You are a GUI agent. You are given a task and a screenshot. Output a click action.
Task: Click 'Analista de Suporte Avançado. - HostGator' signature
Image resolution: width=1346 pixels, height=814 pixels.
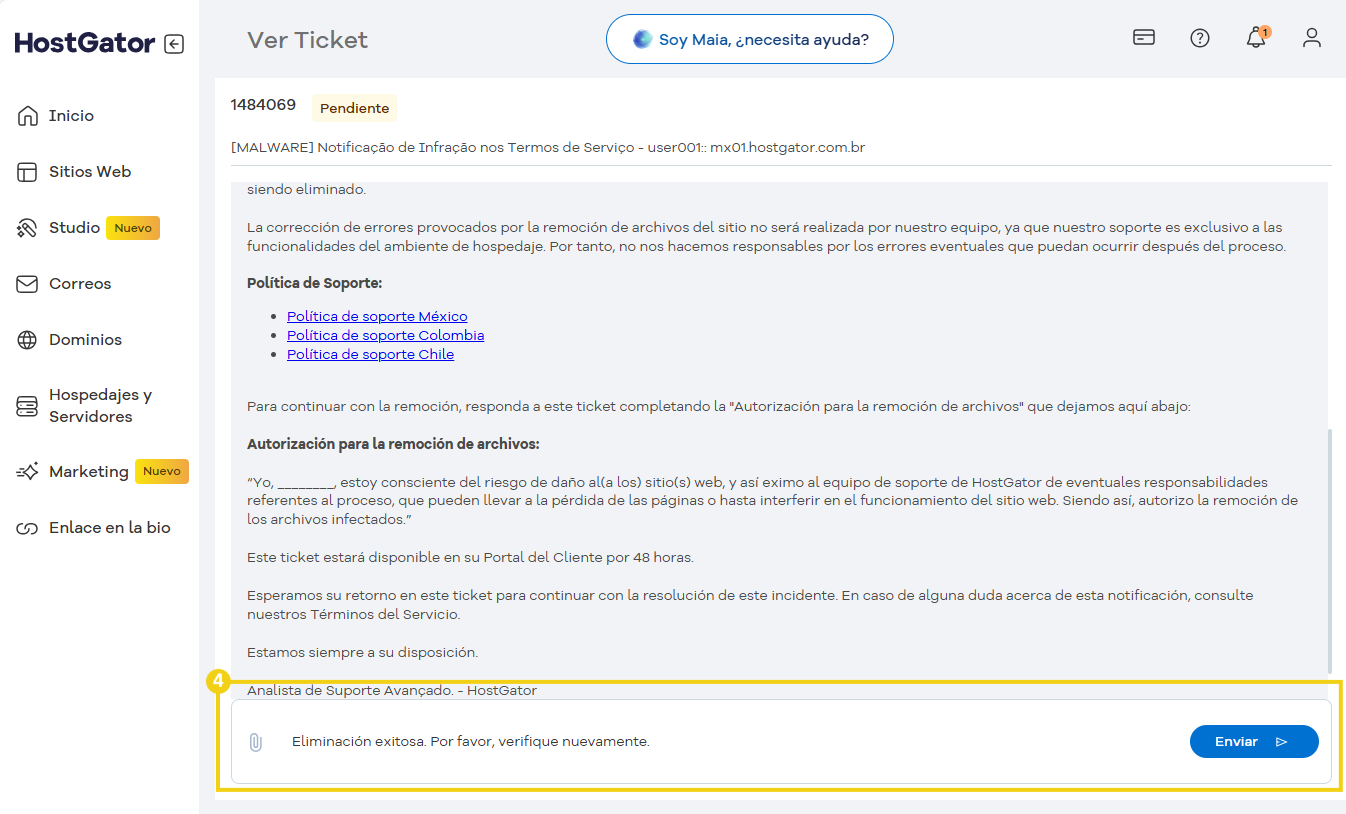pyautogui.click(x=392, y=690)
